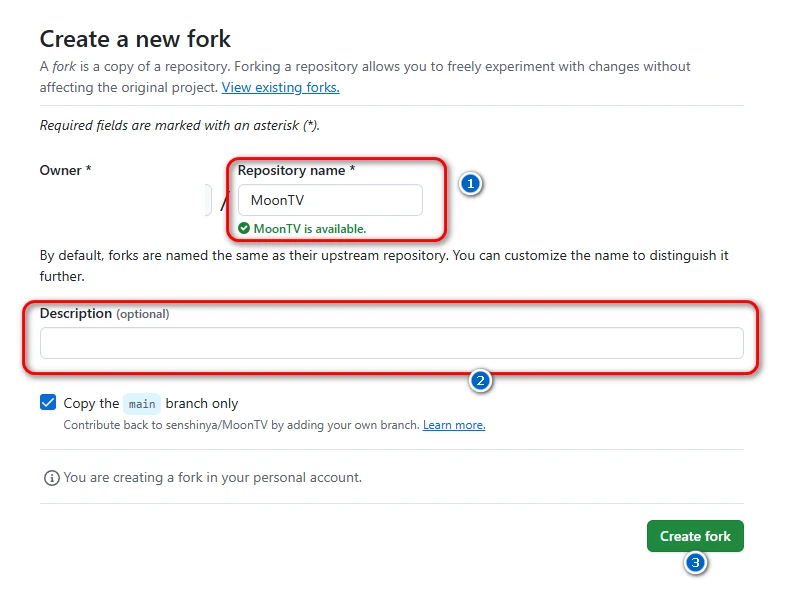
Task: Click blue annotation badge number 2
Action: click(481, 380)
